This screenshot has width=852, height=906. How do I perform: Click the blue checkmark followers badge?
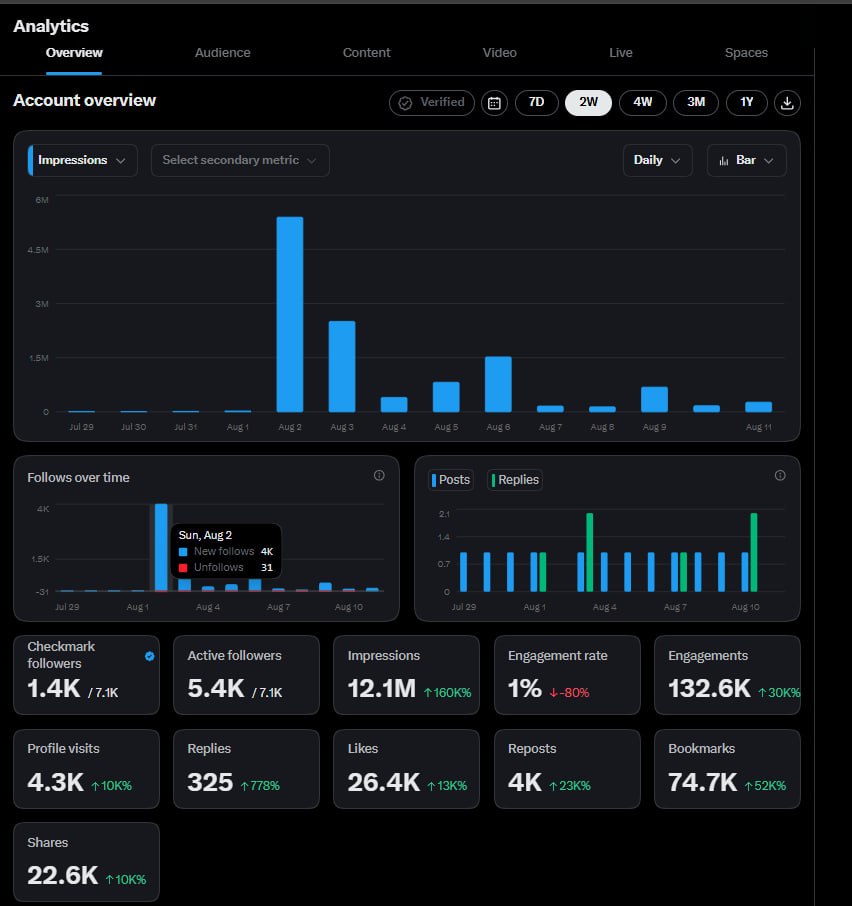click(x=150, y=656)
